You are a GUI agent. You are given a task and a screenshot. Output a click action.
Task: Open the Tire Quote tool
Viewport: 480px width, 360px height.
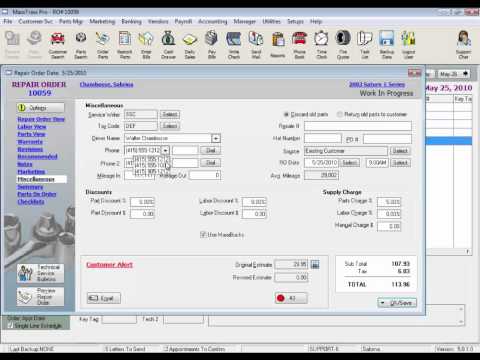[x=343, y=45]
